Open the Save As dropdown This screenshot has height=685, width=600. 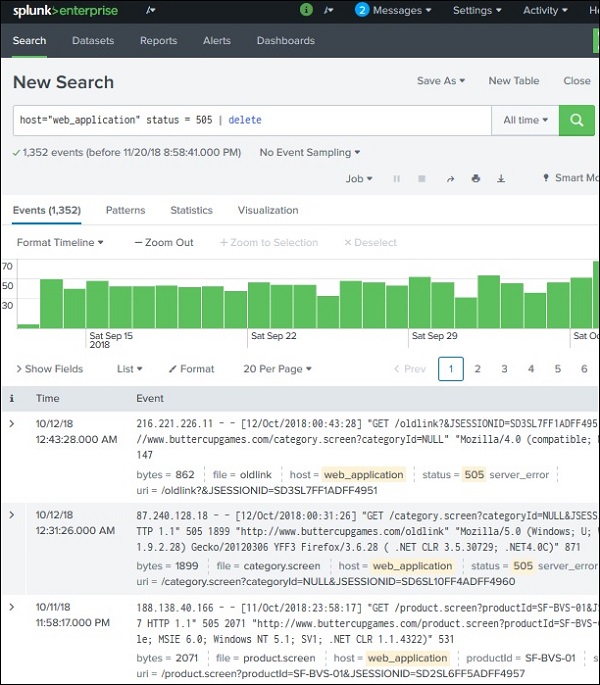(x=441, y=81)
